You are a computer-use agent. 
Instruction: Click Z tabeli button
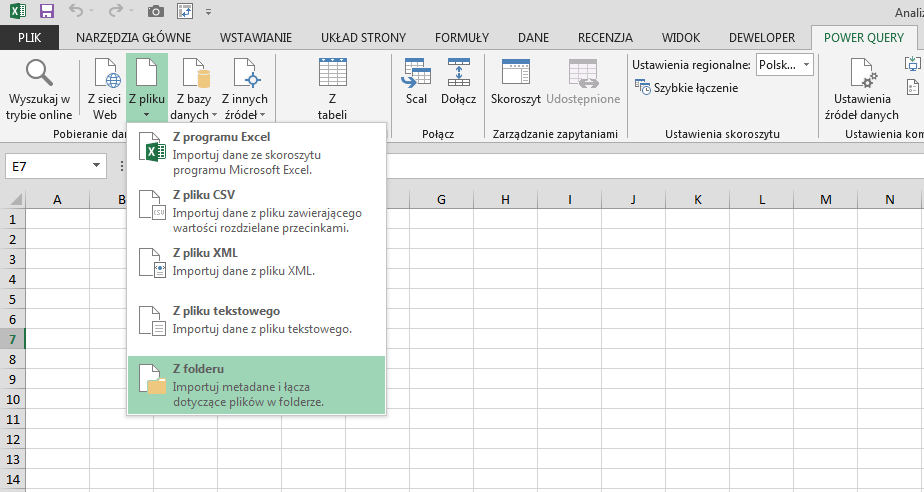332,90
